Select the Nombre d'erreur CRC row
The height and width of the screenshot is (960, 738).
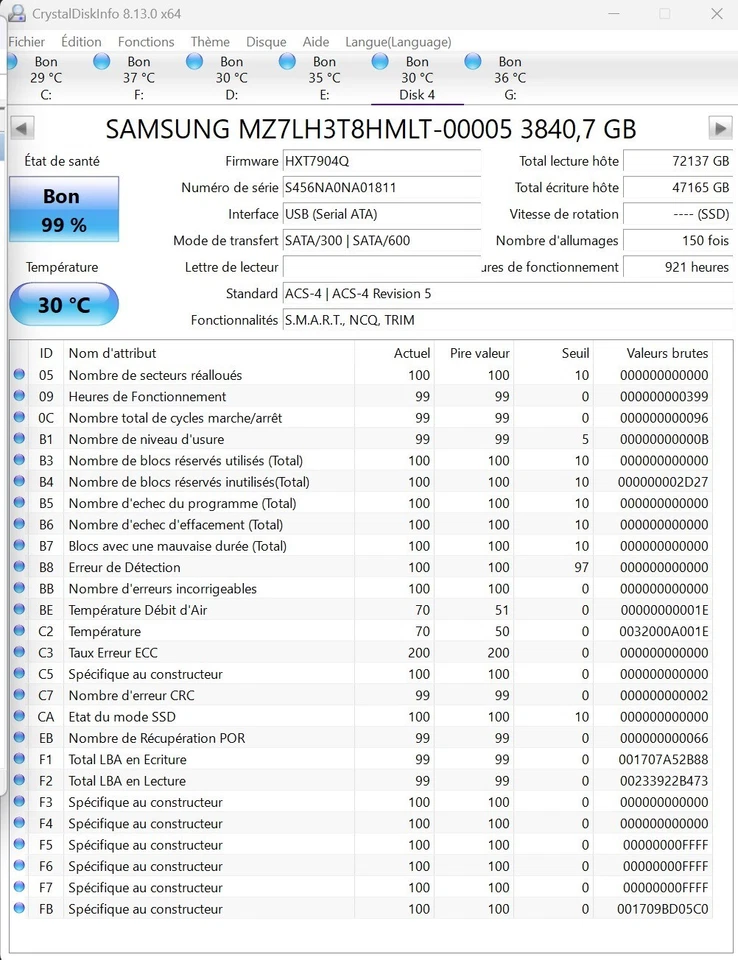tap(361, 696)
